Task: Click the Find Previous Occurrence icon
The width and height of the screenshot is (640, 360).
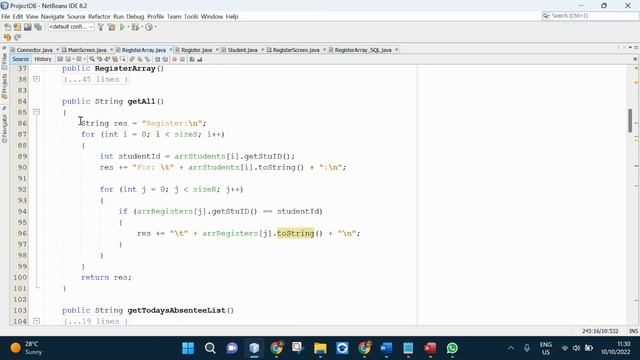Action: pos(100,59)
